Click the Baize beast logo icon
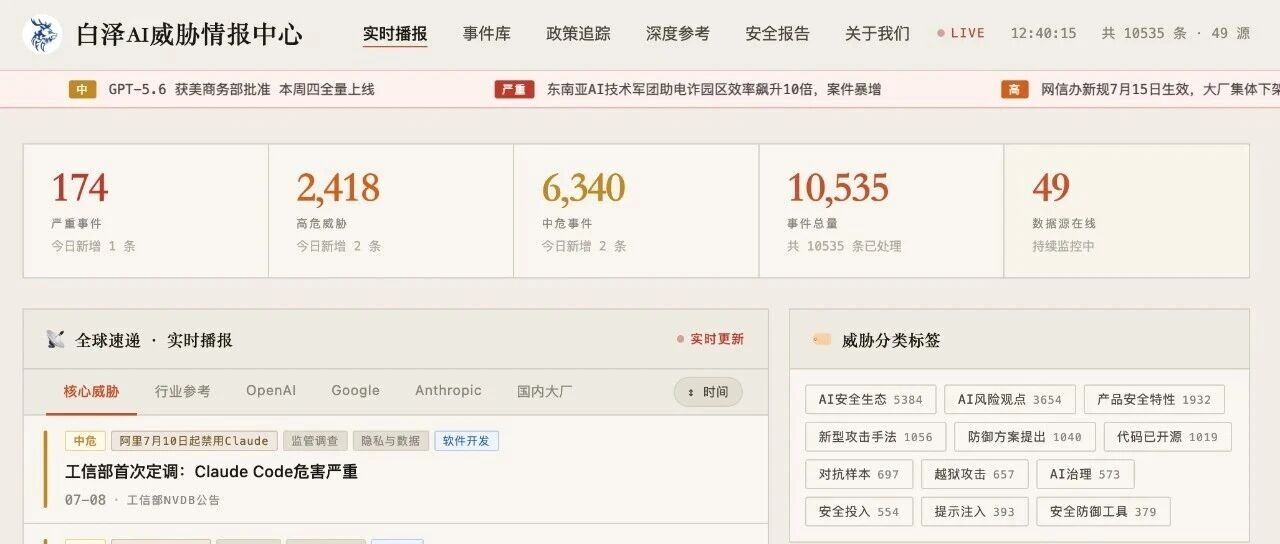 42,35
